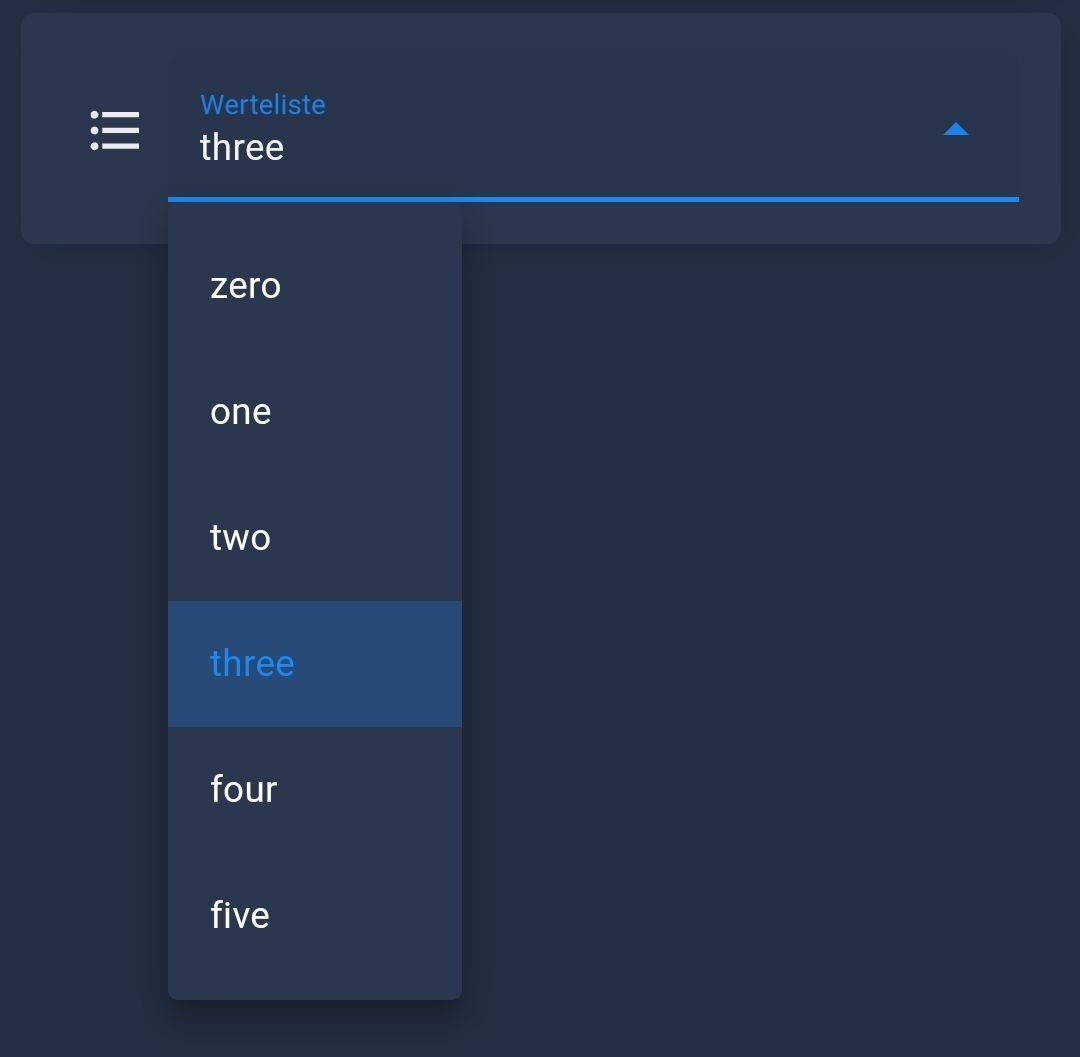Collapse the Werteliste dropdown with the arrow

click(956, 129)
